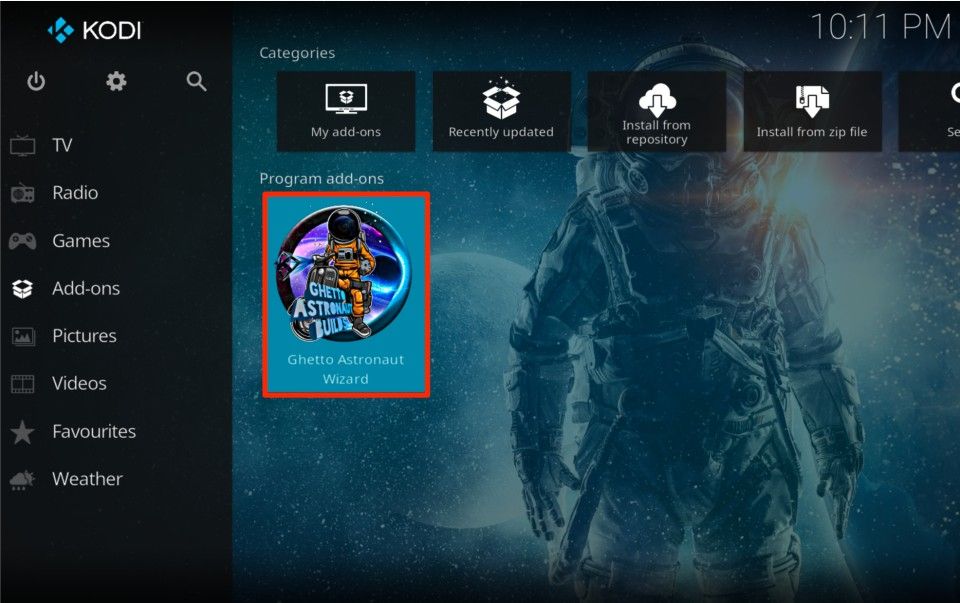The width and height of the screenshot is (960, 603).
Task: Click the Add-ons box icon
Action: (x=23, y=288)
